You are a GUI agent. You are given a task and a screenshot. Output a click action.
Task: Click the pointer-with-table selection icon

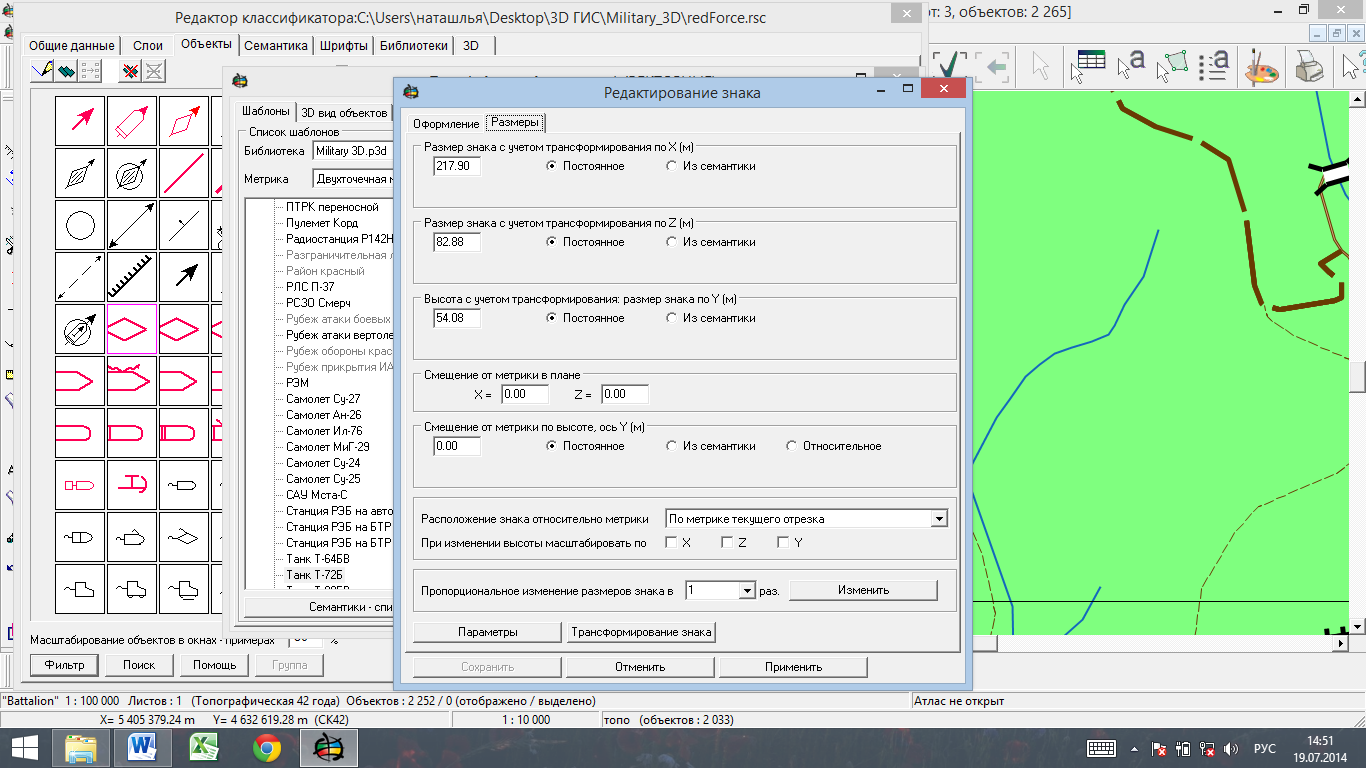(1087, 66)
